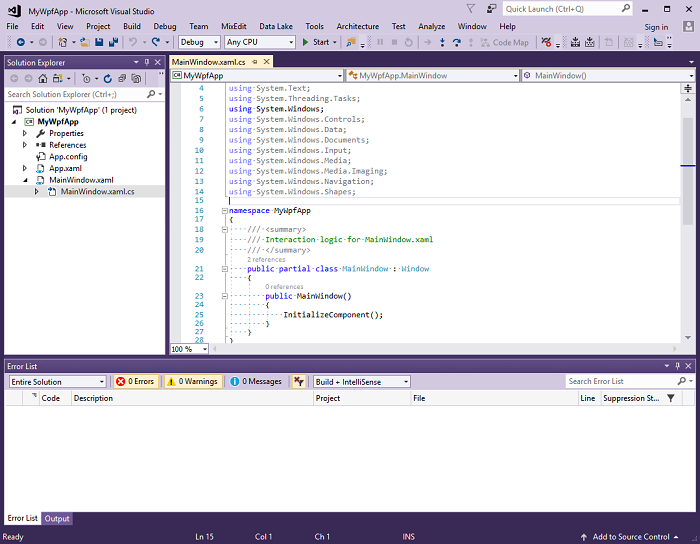Open the Debug configuration dropdown
Viewport: 700px width, 544px height.
198,42
